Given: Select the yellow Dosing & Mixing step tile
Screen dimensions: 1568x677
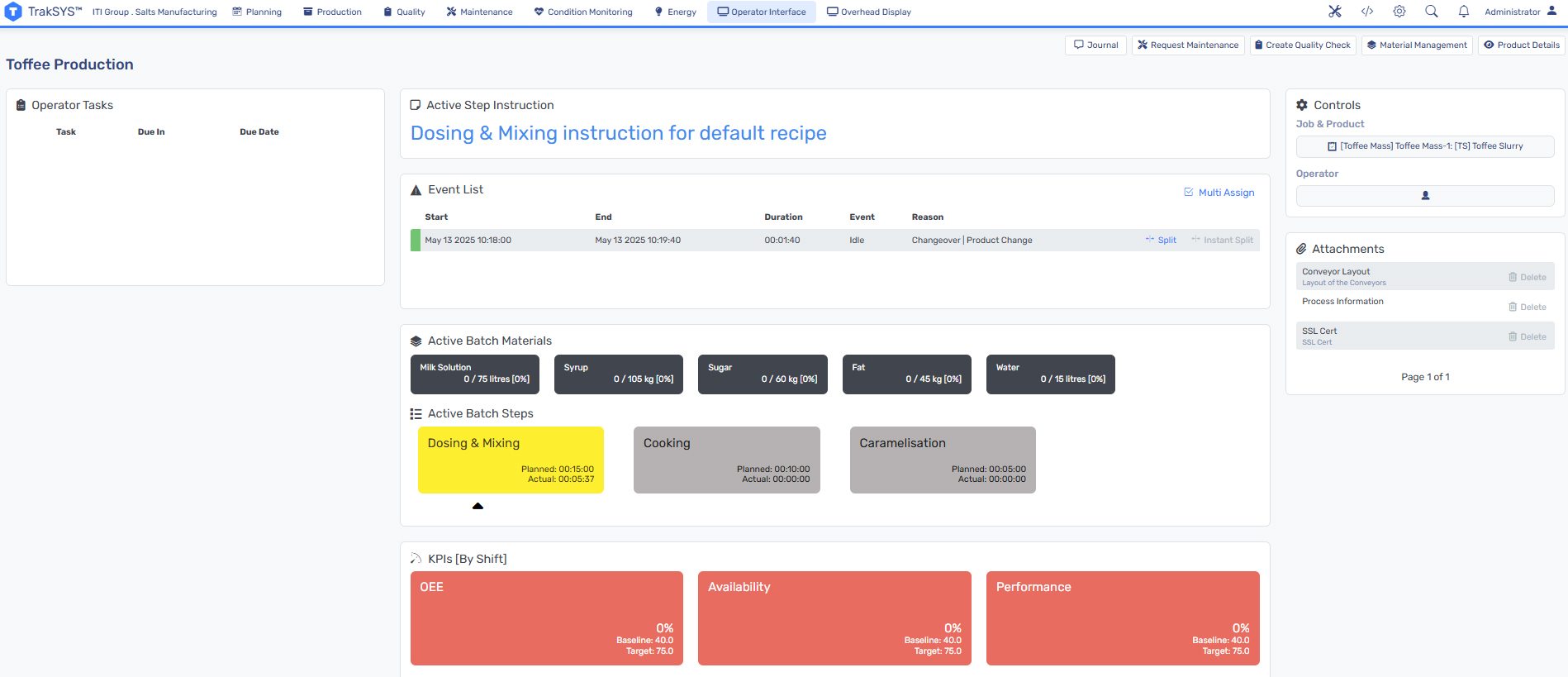Looking at the screenshot, I should pos(511,460).
